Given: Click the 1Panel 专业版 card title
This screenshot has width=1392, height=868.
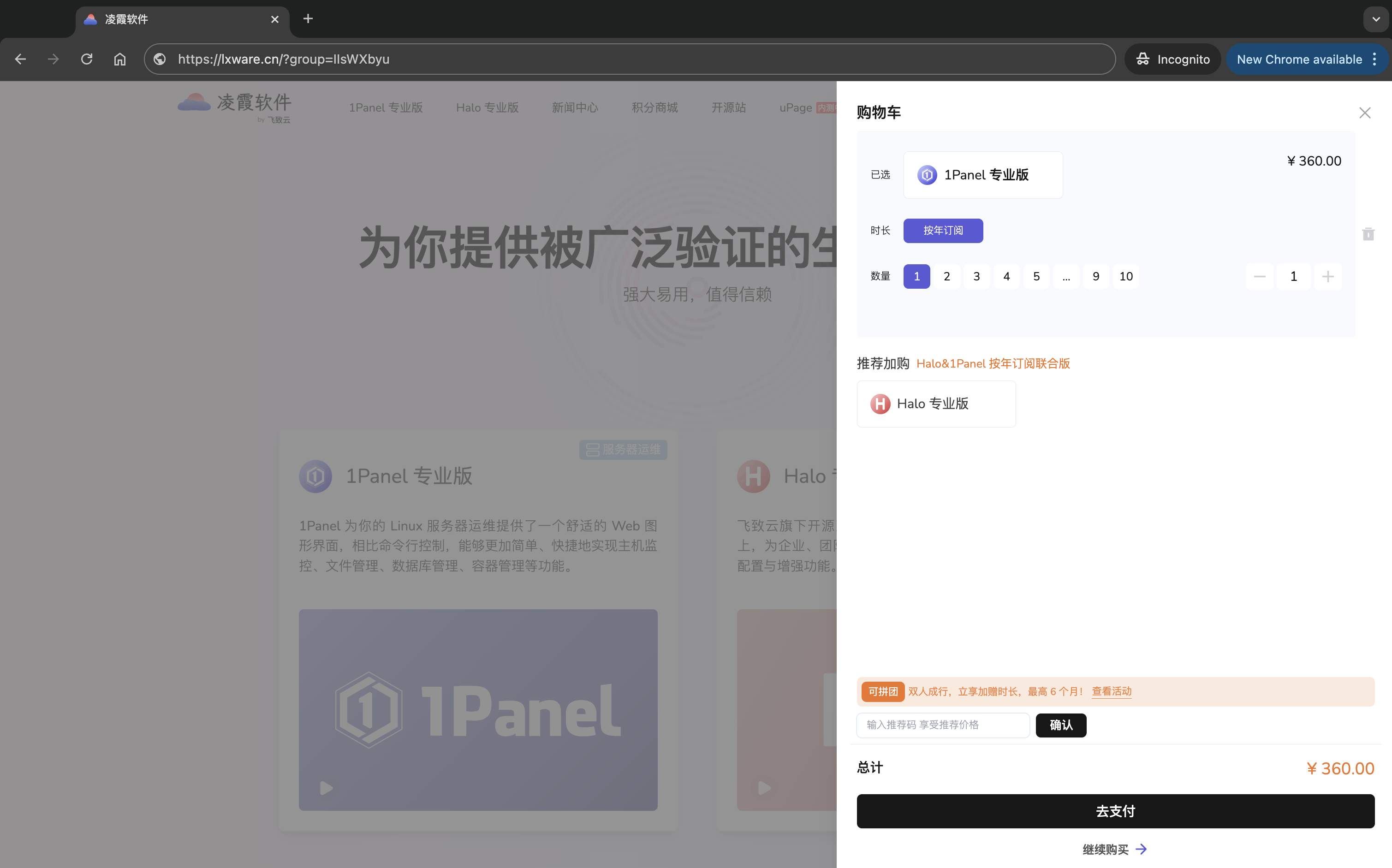Looking at the screenshot, I should tap(409, 476).
